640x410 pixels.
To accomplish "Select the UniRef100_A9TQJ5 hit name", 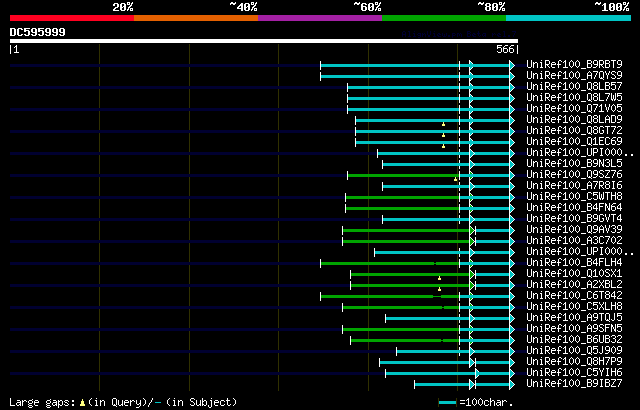I will 574,317.
